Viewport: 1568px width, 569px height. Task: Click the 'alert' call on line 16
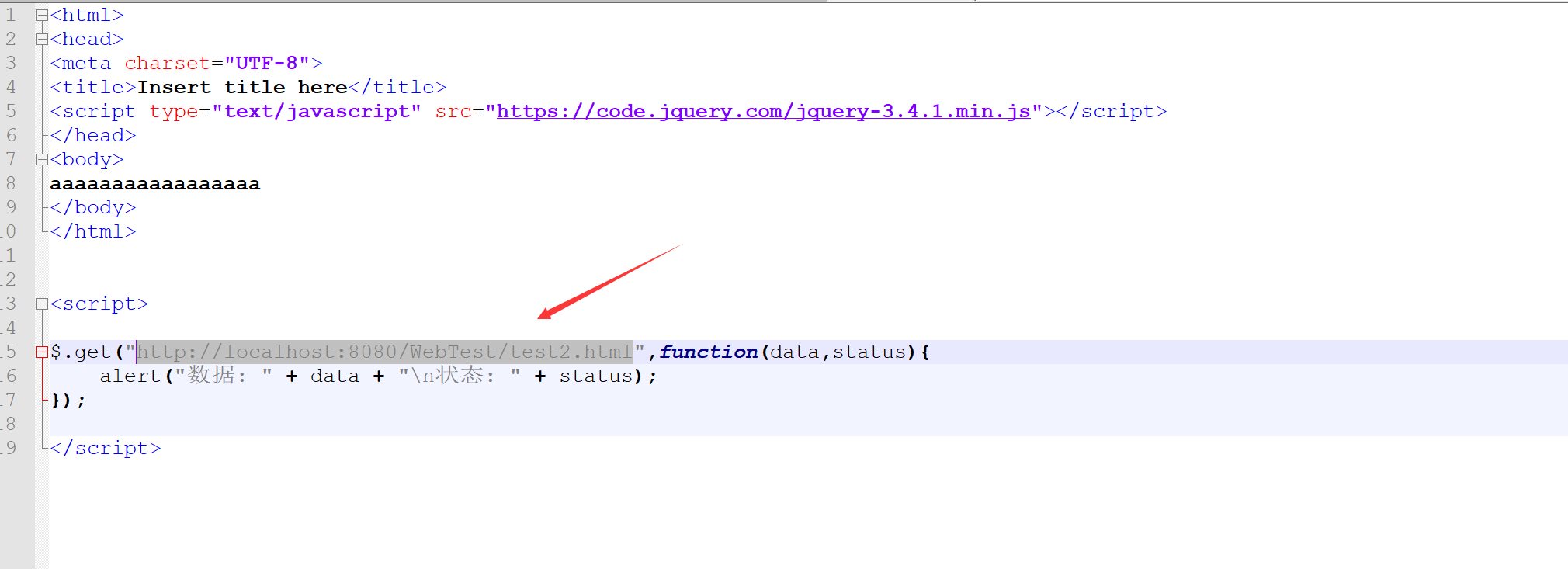[130, 376]
